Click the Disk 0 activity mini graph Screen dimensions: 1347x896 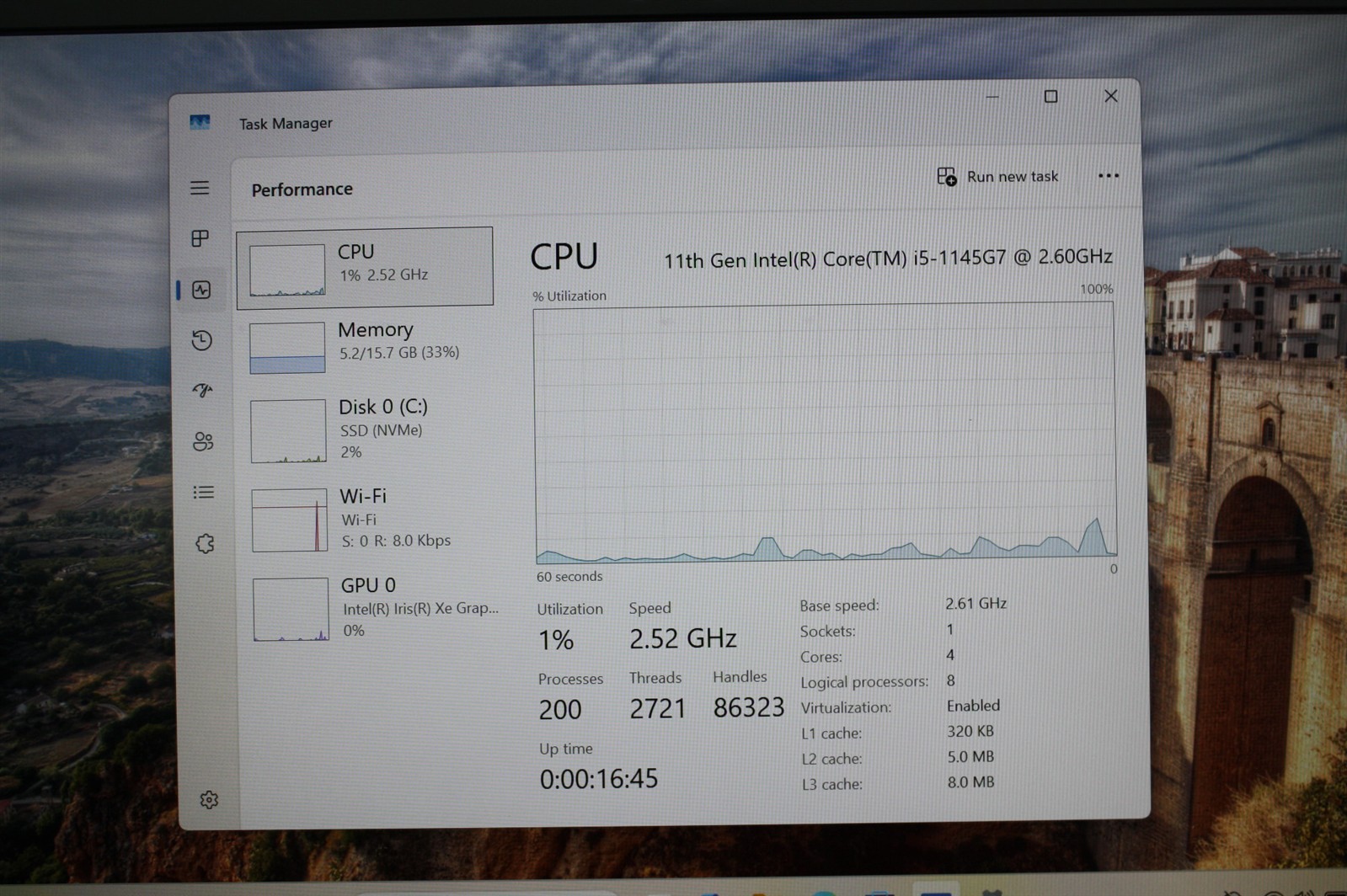pos(288,431)
